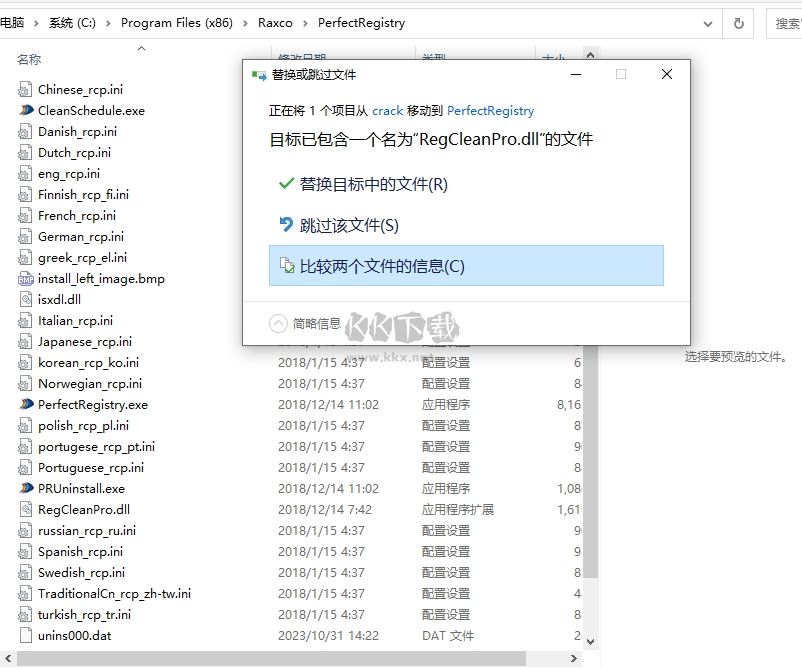This screenshot has height=669, width=802.
Task: Choose 替换目标中的文件(R) to replace the file
Action: pos(371,185)
